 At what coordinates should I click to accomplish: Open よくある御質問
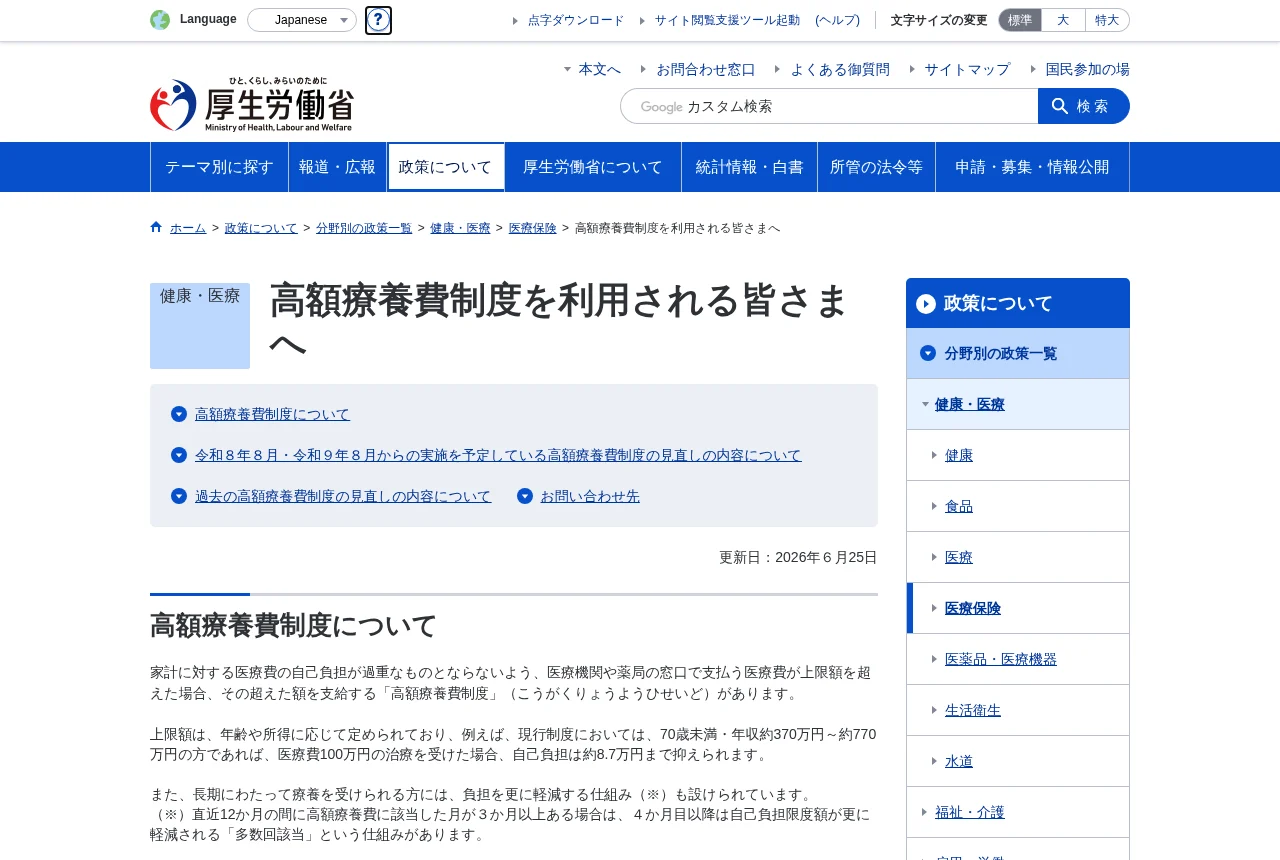[840, 69]
